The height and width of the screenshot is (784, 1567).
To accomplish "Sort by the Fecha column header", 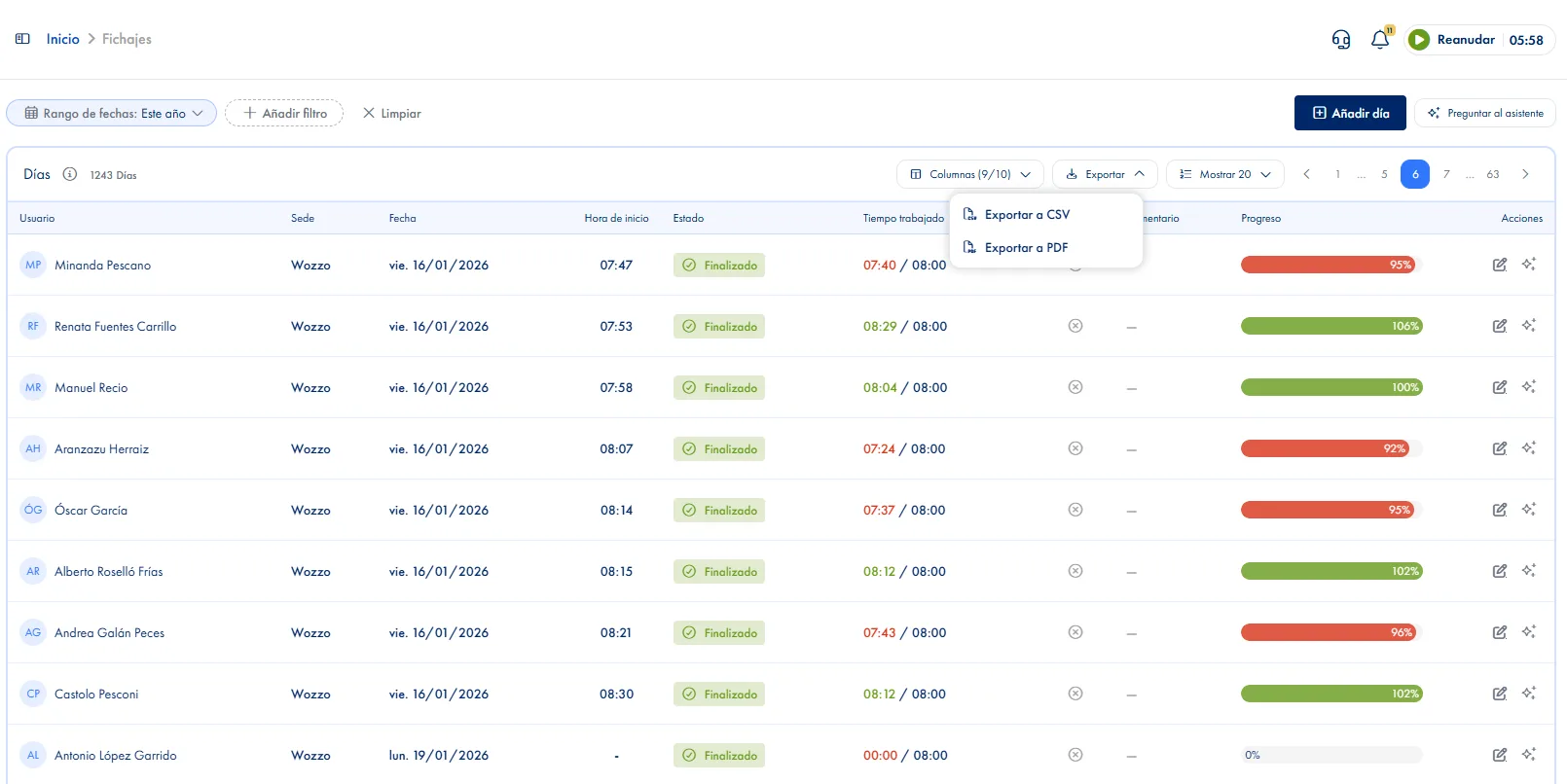I will 403,218.
